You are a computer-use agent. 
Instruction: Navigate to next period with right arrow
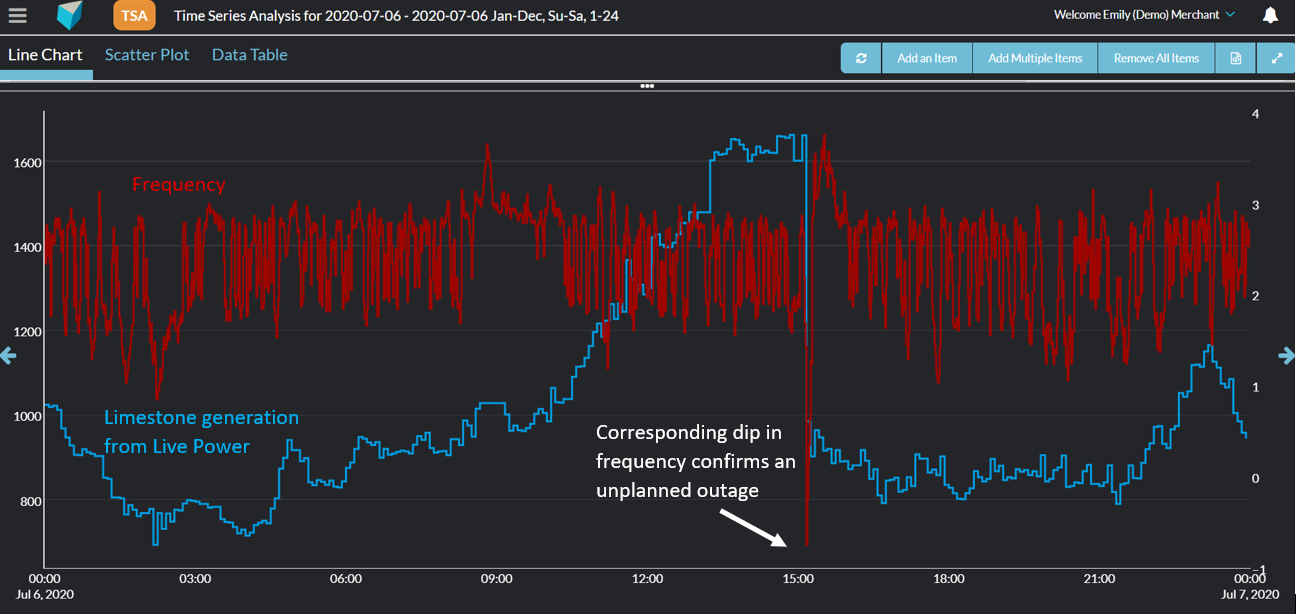tap(1287, 355)
